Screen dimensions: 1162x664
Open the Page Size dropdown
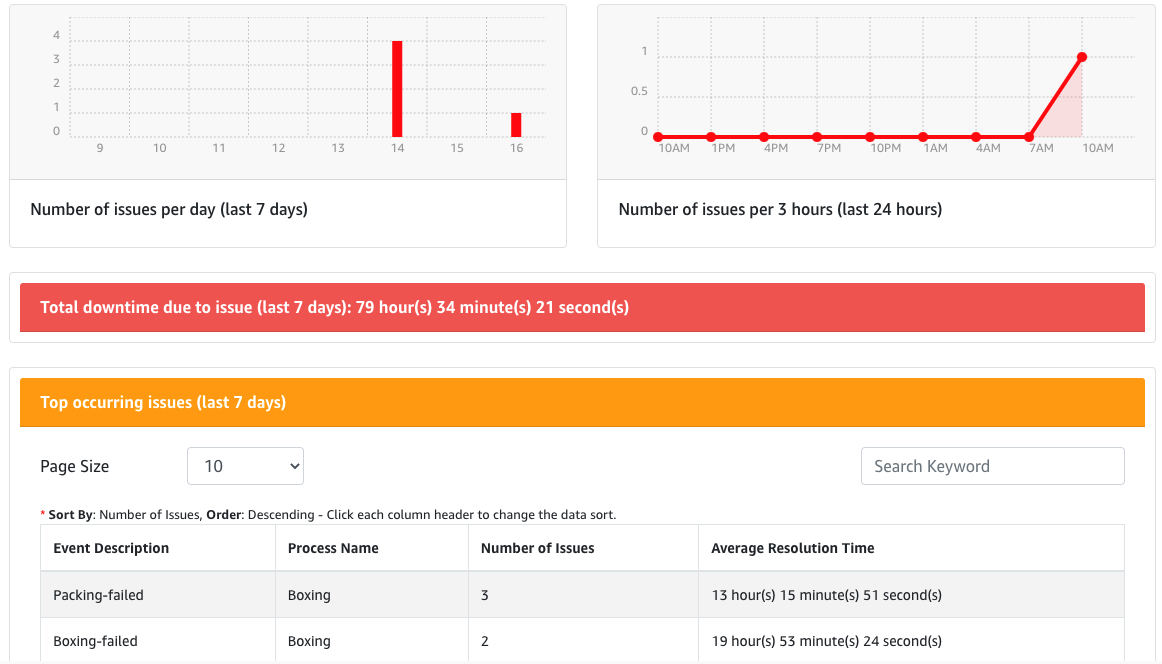(245, 465)
